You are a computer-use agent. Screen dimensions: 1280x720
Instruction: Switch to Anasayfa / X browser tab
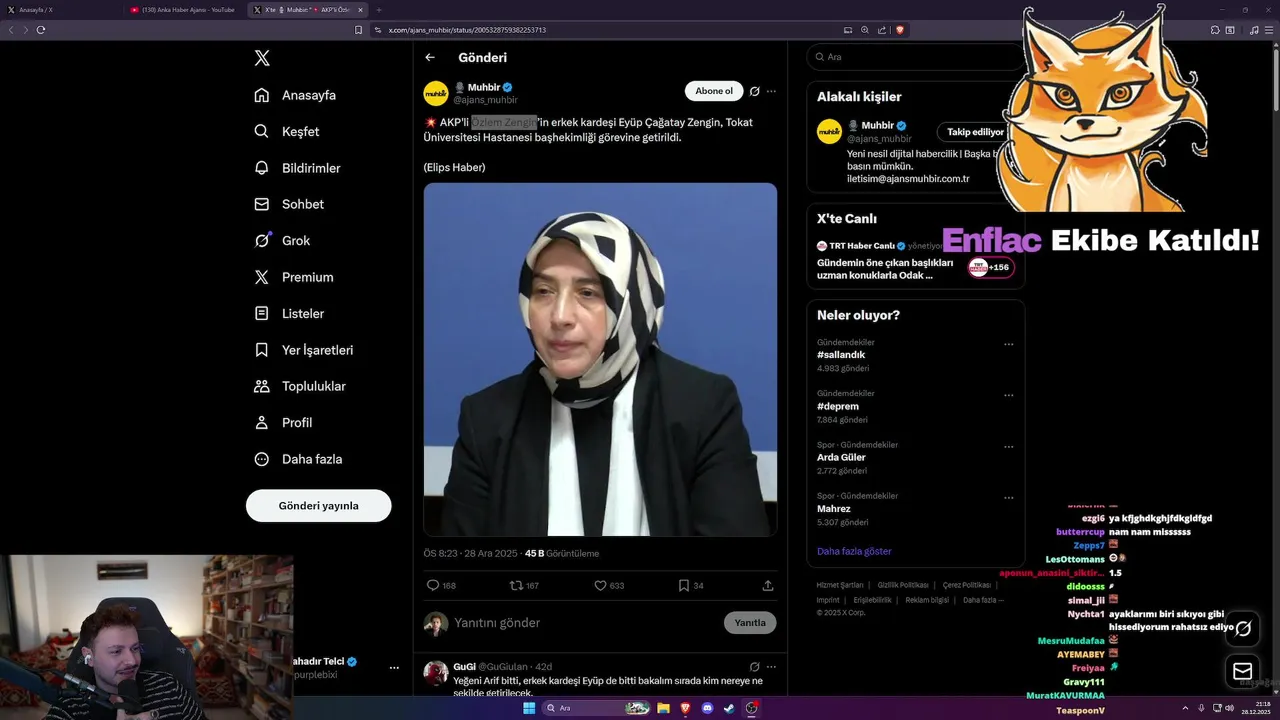tap(60, 10)
